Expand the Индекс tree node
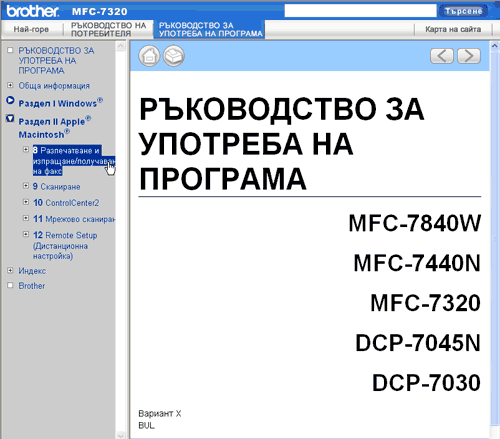 pos(10,270)
